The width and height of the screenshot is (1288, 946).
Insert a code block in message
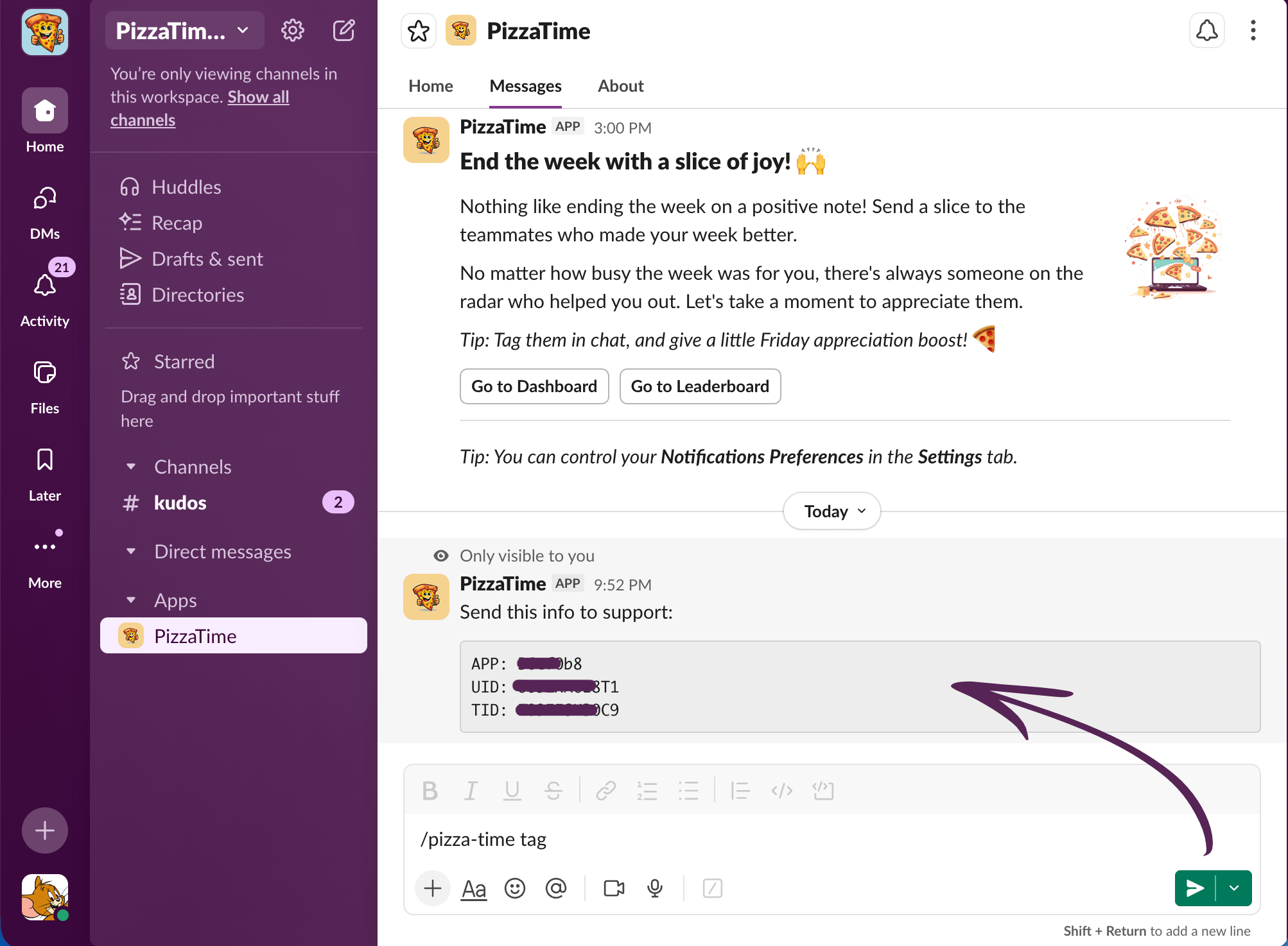tap(822, 791)
